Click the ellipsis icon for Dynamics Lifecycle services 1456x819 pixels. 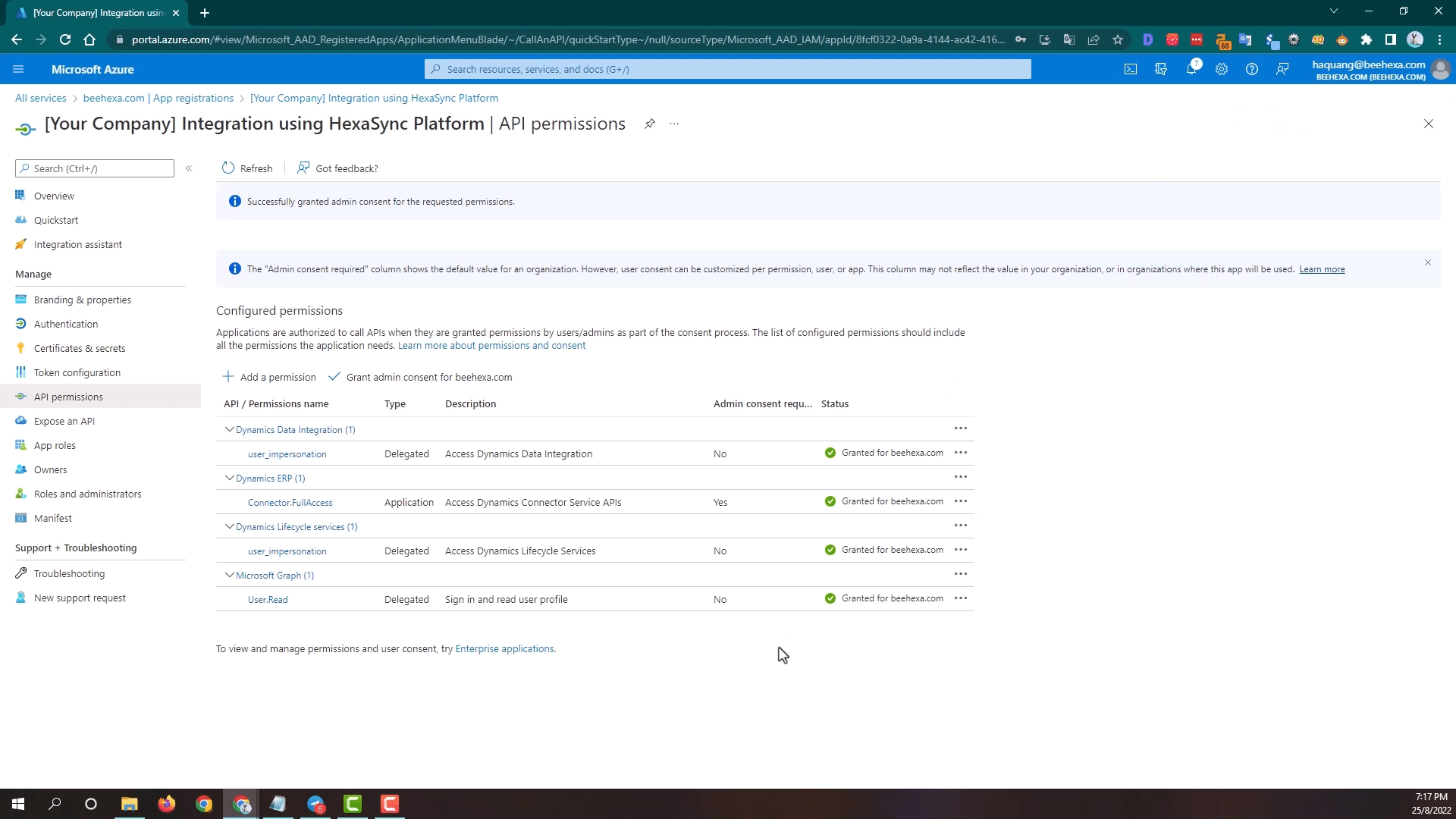(961, 525)
